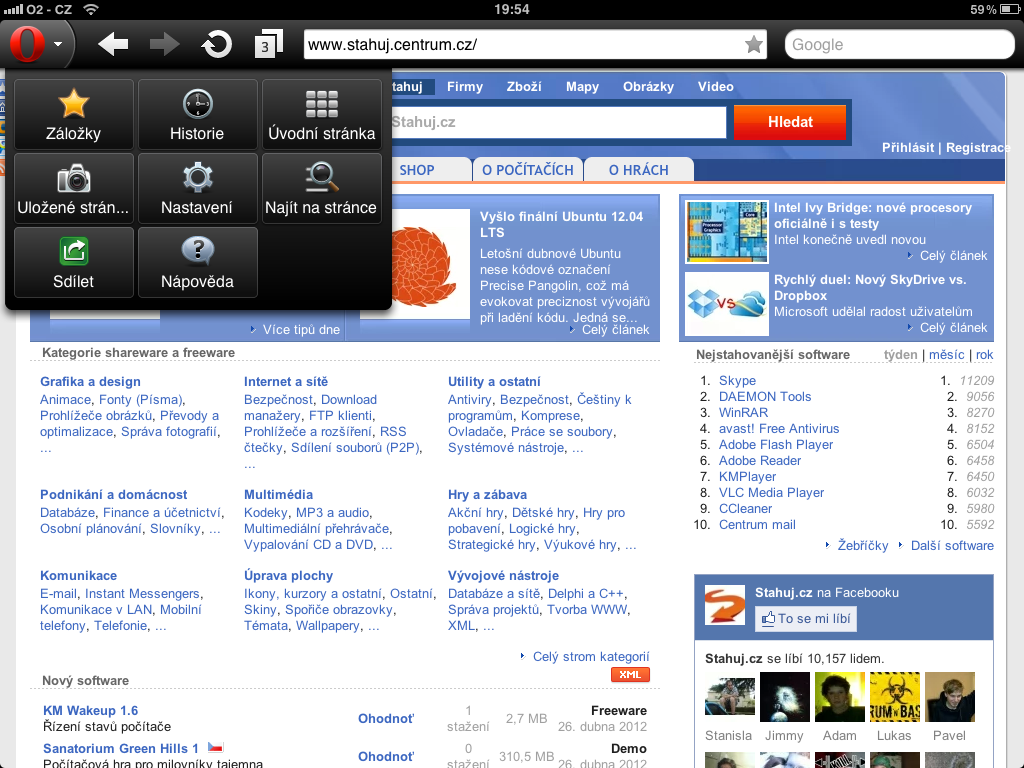The width and height of the screenshot is (1024, 768).
Task: Switch to the O HRÁCH tab
Action: point(639,170)
